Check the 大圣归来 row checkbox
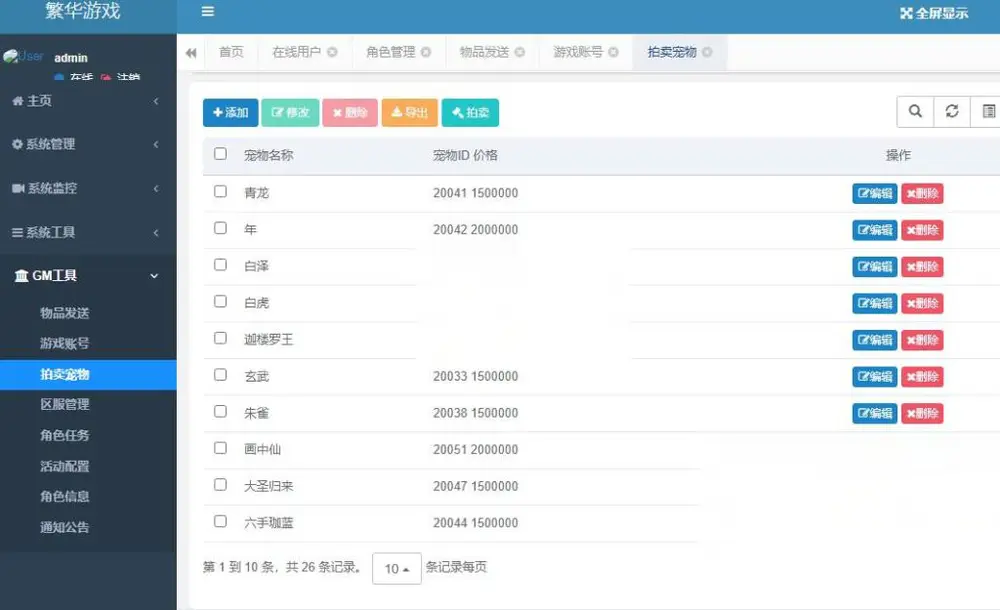Image resolution: width=1000 pixels, height=610 pixels. [221, 485]
